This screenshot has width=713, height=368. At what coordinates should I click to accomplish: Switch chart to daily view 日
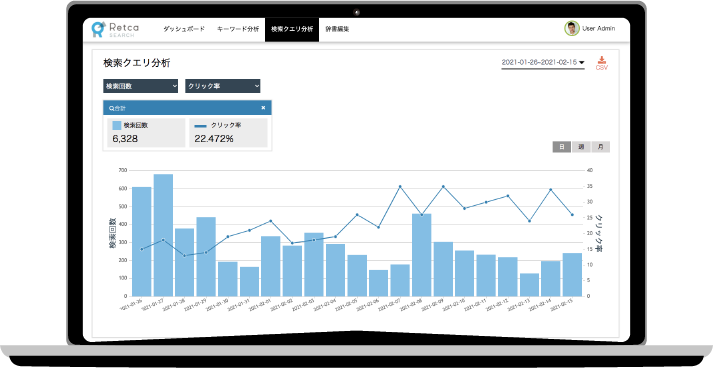(562, 147)
